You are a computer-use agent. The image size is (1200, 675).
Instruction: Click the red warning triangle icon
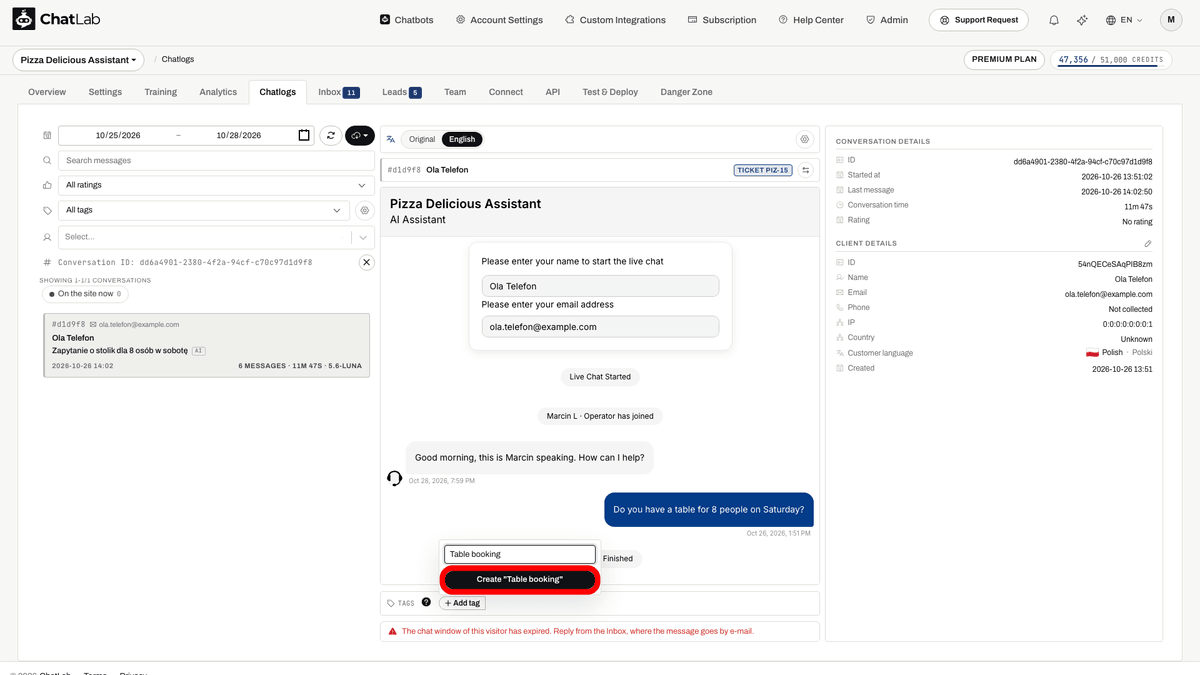393,631
